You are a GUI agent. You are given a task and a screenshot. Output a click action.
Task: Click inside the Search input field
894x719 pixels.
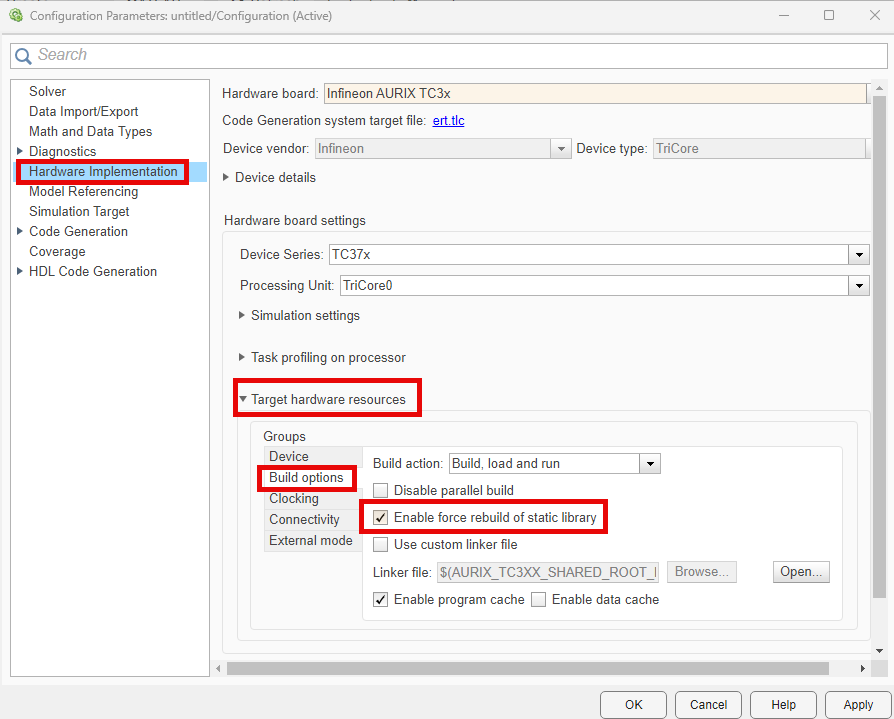(450, 56)
